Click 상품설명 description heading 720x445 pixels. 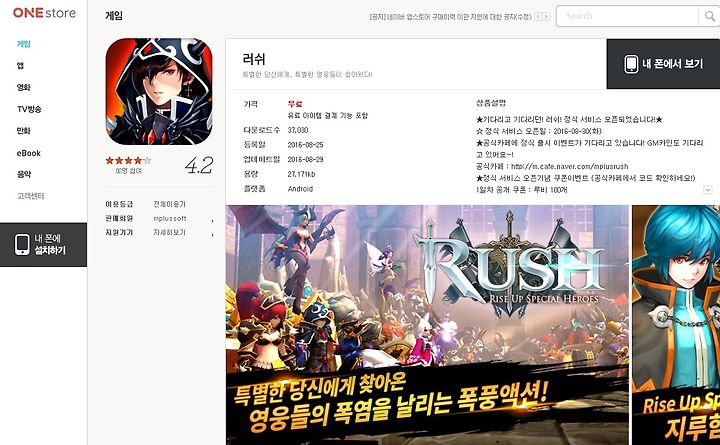click(x=491, y=103)
